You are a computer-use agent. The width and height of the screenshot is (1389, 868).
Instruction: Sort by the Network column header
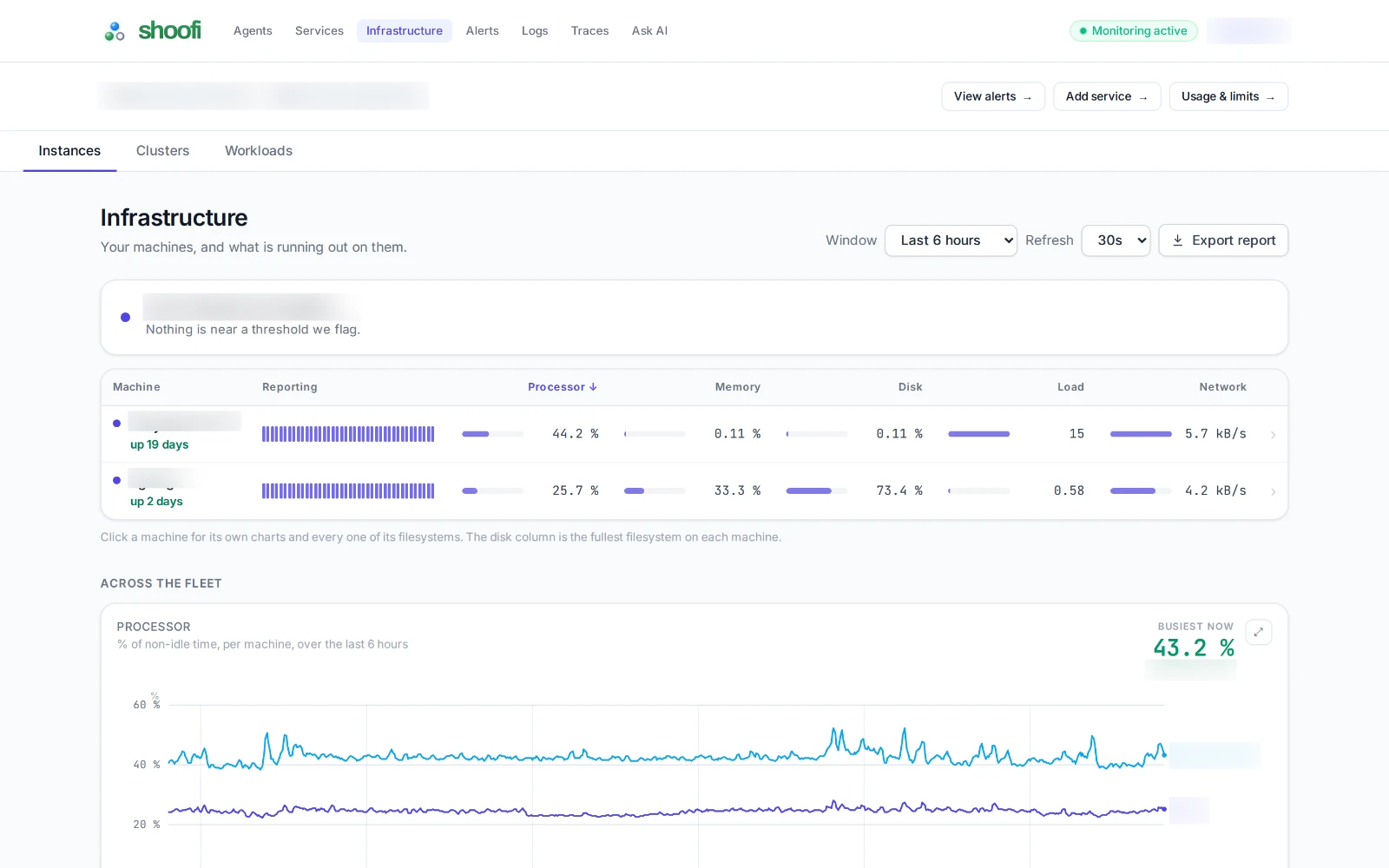[x=1222, y=387]
